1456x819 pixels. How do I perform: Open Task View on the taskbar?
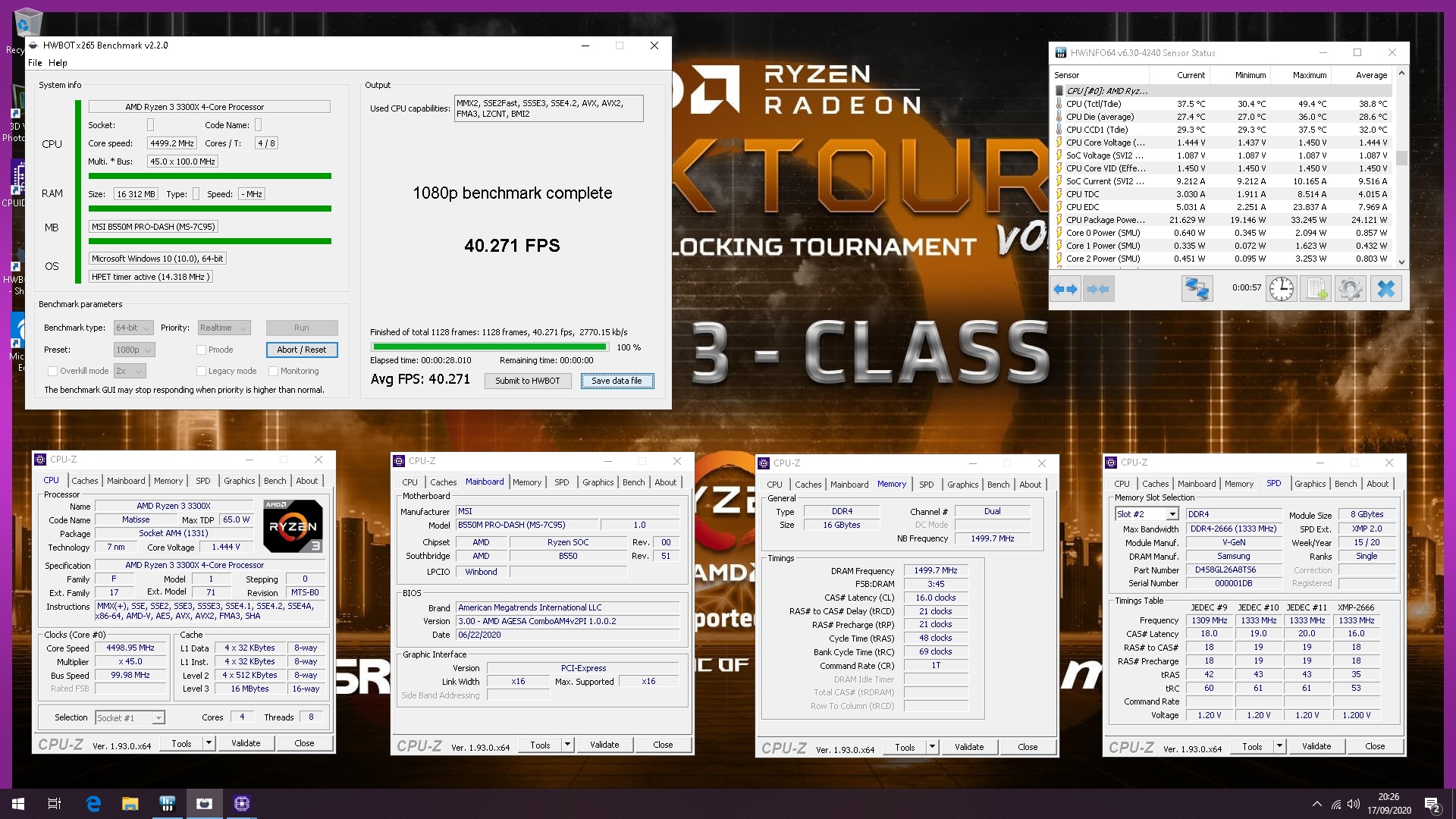pos(55,804)
